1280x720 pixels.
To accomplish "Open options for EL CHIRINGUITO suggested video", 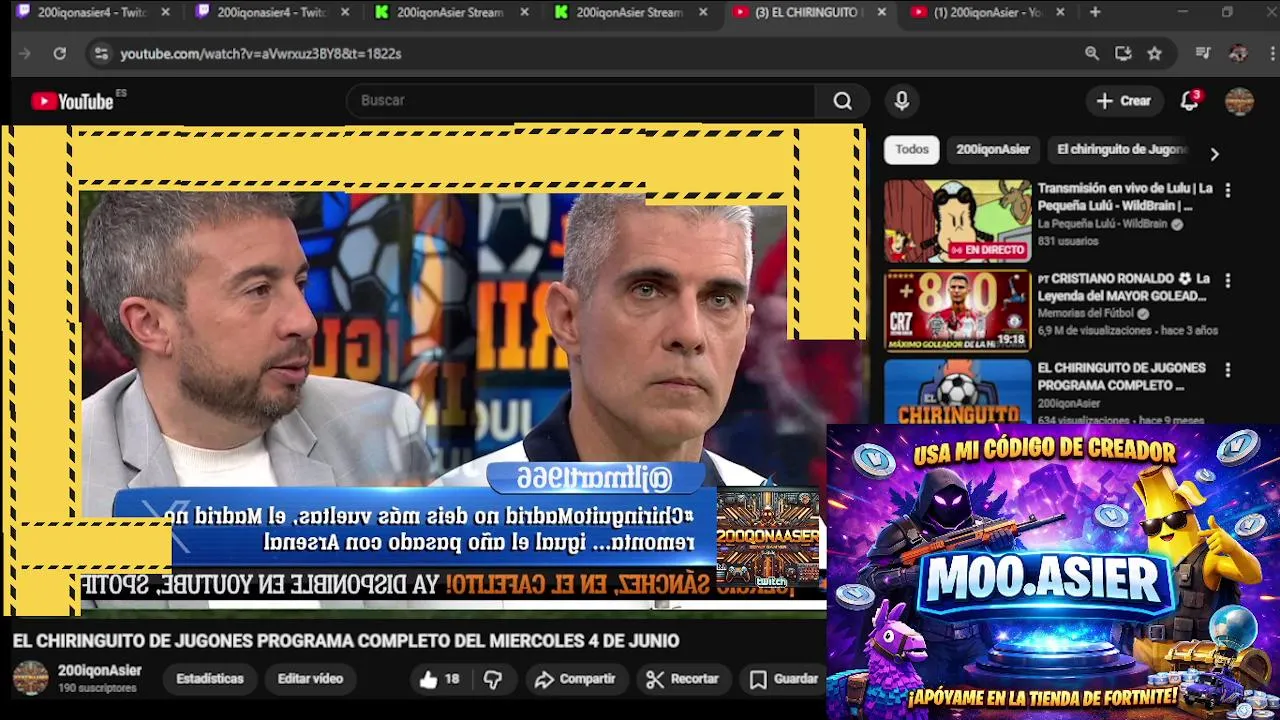I will click(1228, 370).
